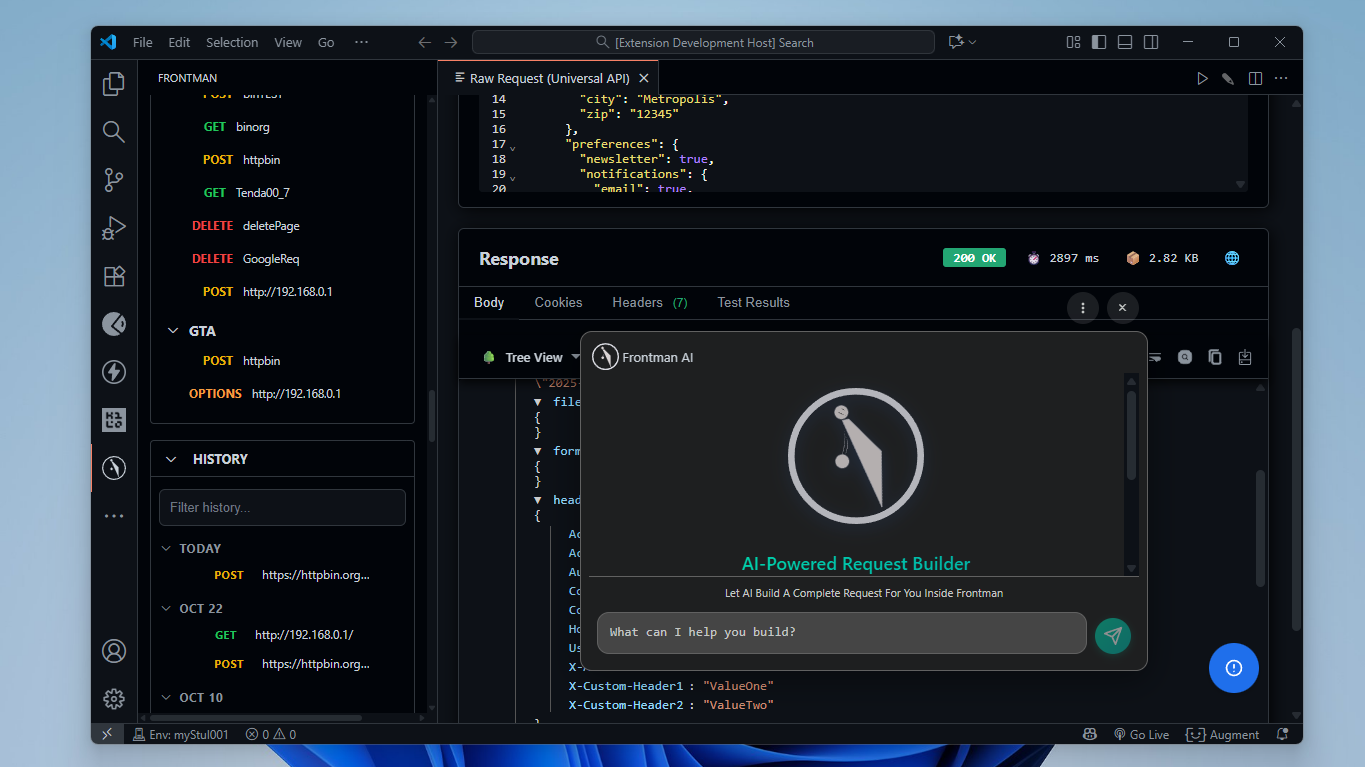This screenshot has width=1365, height=767.
Task: Open the Go menu
Action: click(x=326, y=42)
